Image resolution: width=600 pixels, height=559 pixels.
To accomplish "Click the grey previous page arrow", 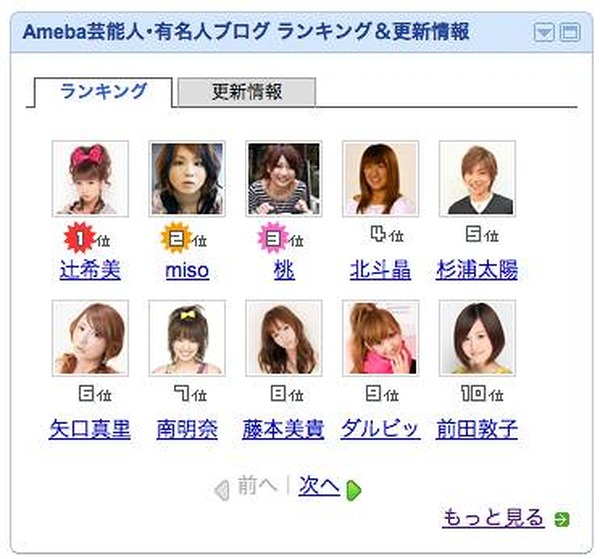I will coord(222,490).
